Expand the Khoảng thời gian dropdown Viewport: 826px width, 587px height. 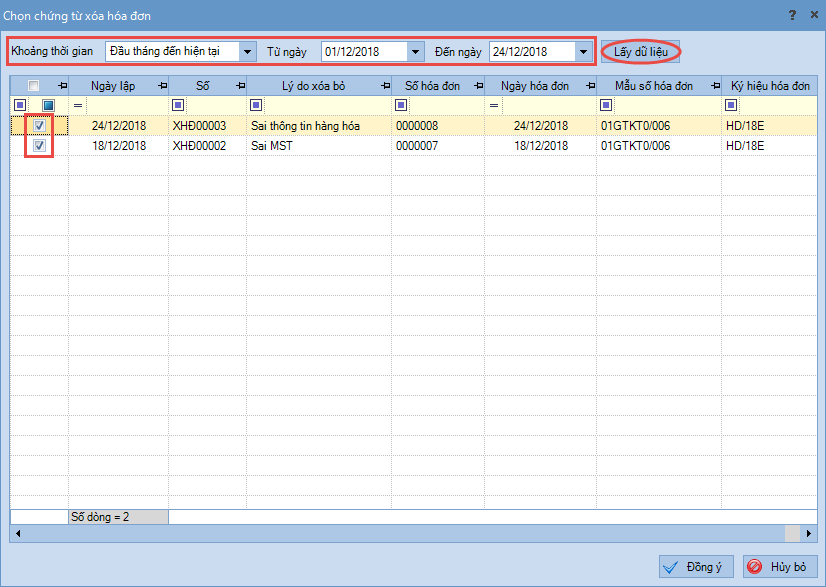tap(247, 52)
